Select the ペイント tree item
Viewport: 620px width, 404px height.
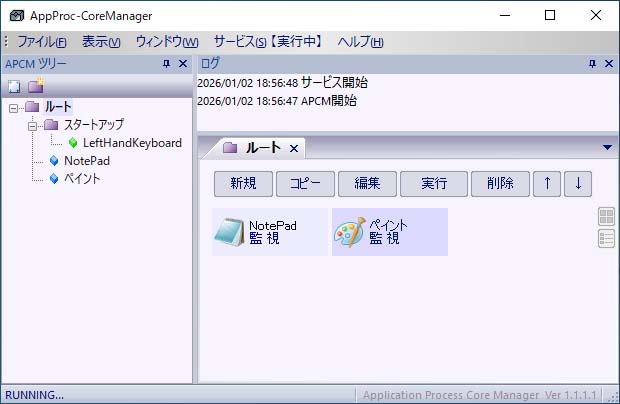tap(82, 179)
